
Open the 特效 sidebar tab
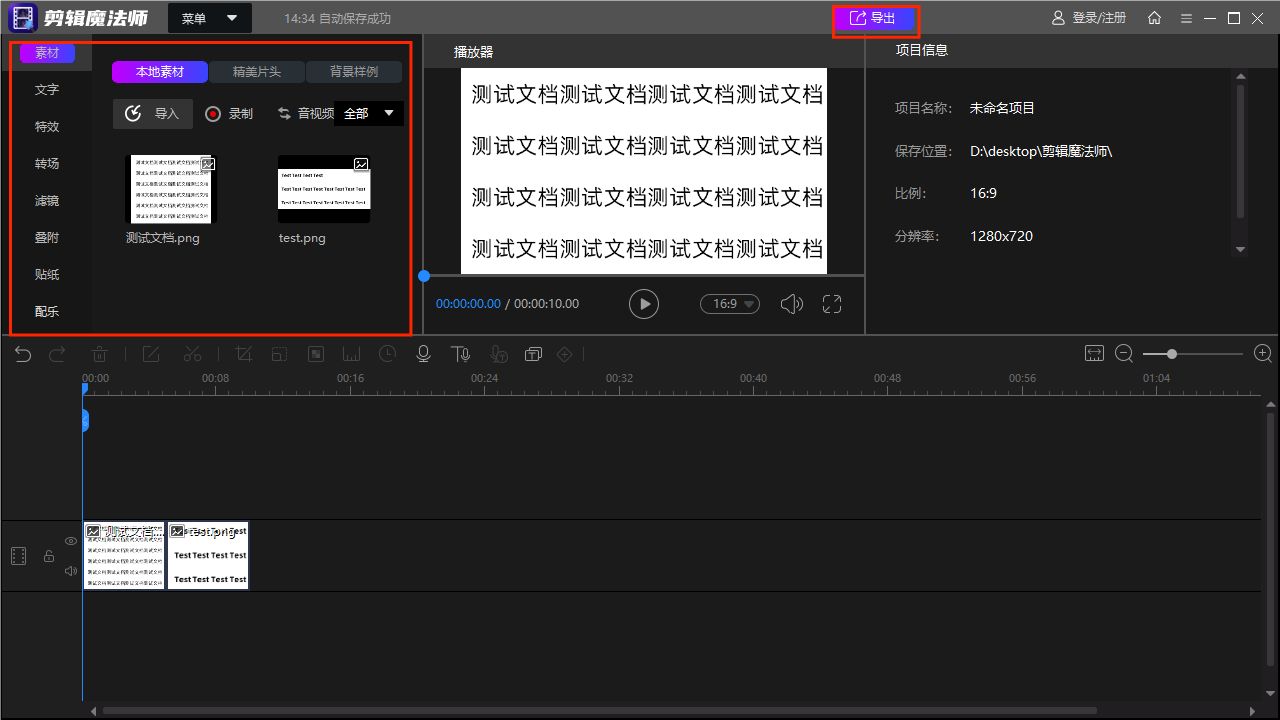[47, 127]
